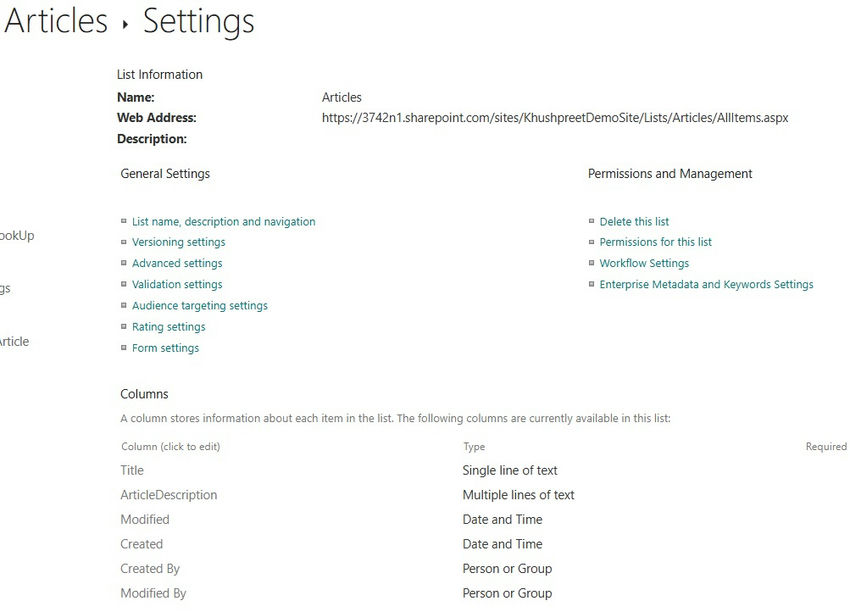
Task: Click the Created column name
Action: [141, 545]
